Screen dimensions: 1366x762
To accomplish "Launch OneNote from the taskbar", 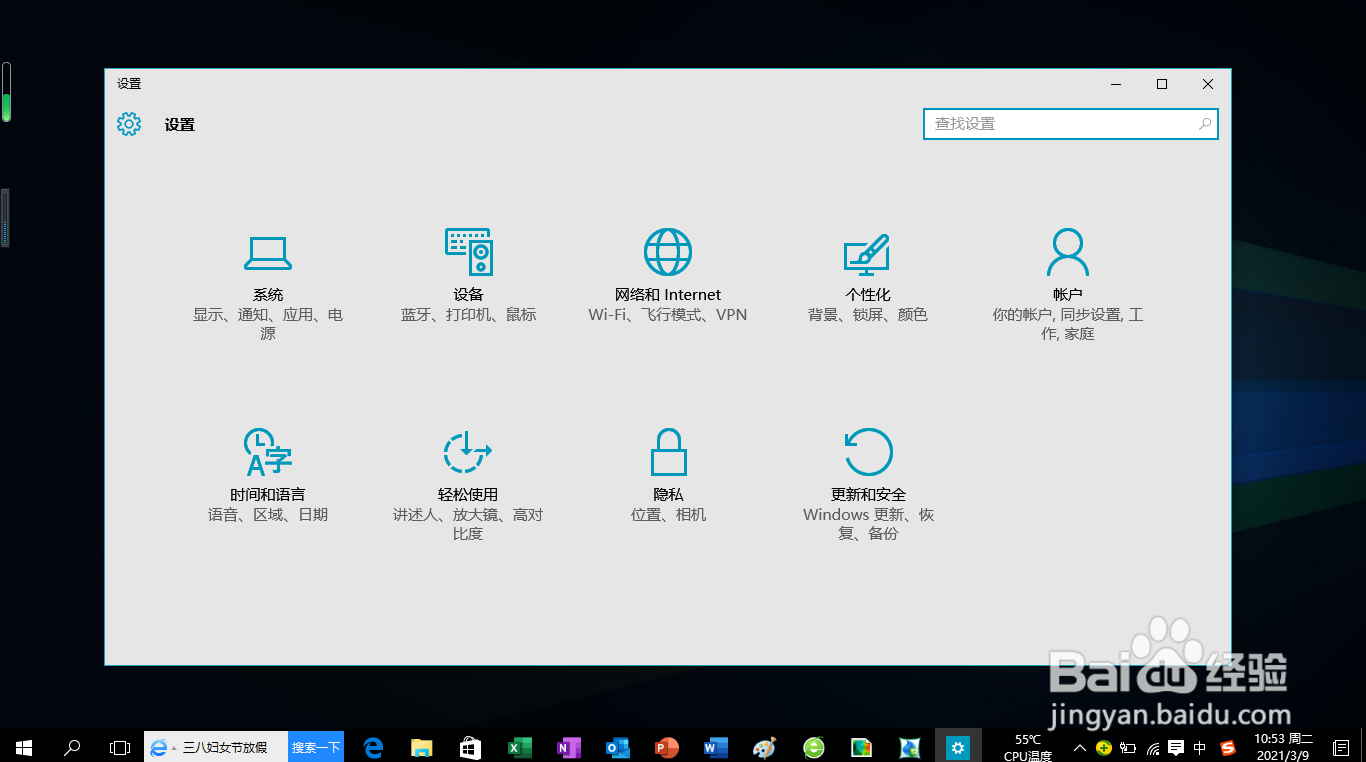I will 568,747.
